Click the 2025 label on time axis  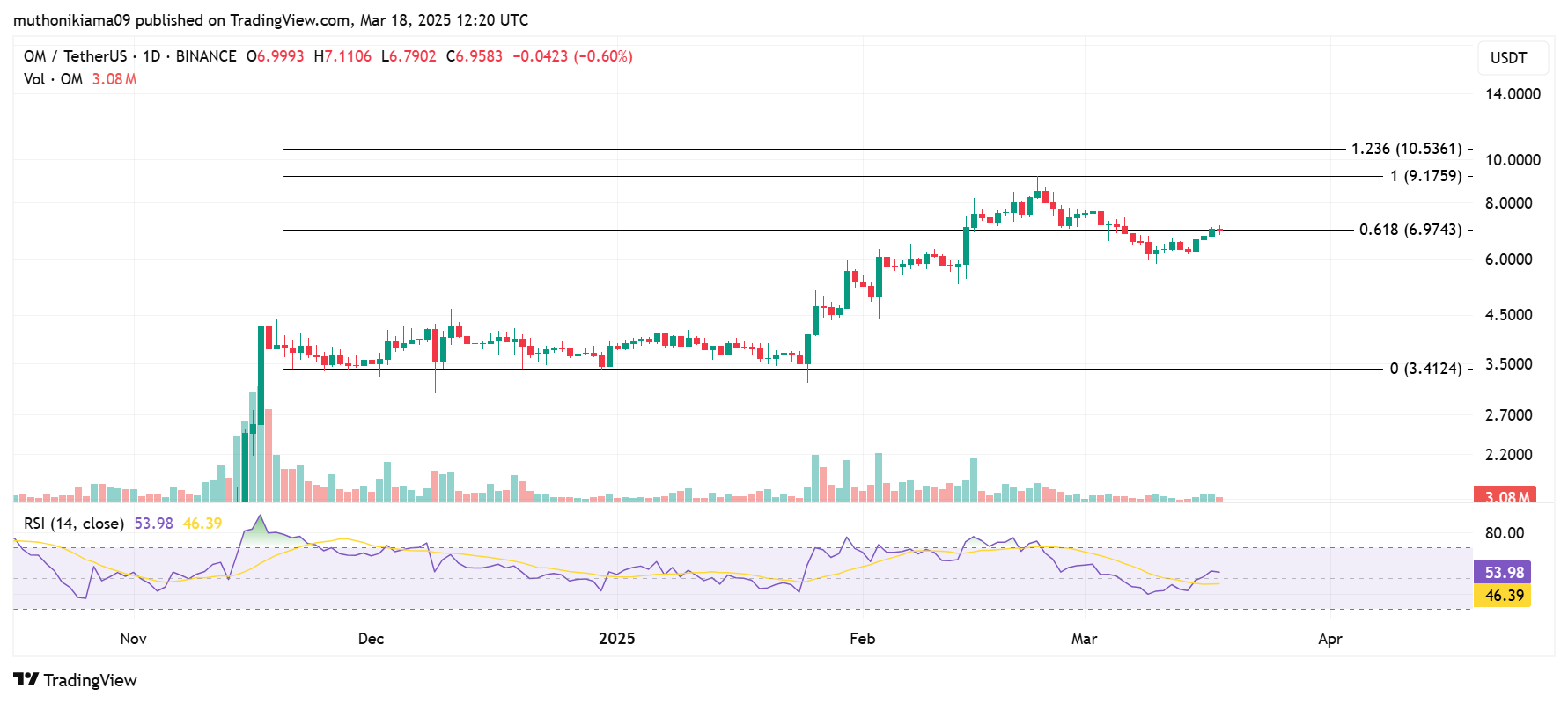(616, 639)
